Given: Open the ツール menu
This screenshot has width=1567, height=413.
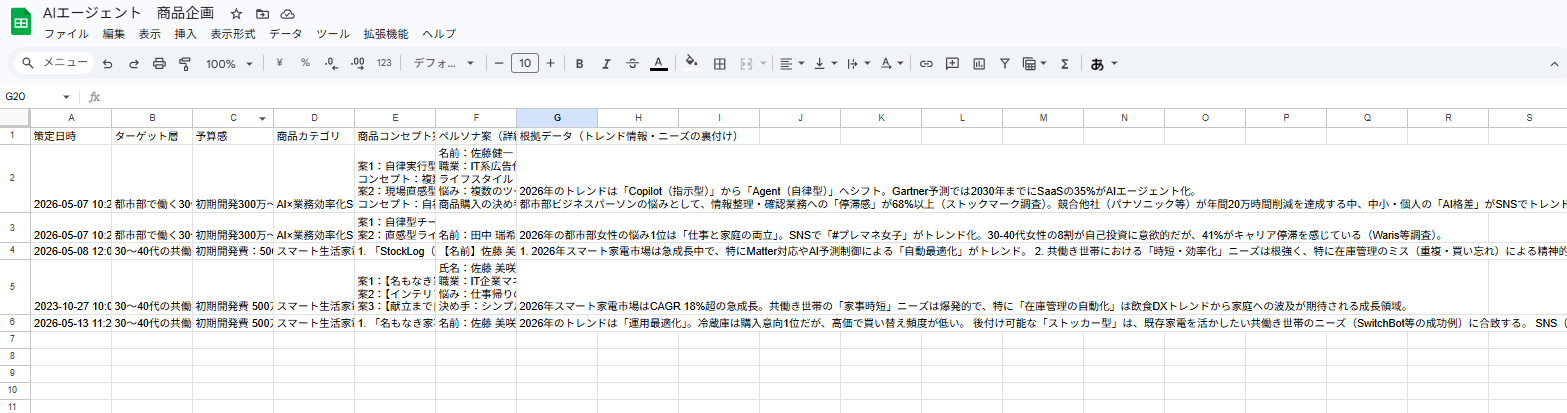Looking at the screenshot, I should coord(333,34).
